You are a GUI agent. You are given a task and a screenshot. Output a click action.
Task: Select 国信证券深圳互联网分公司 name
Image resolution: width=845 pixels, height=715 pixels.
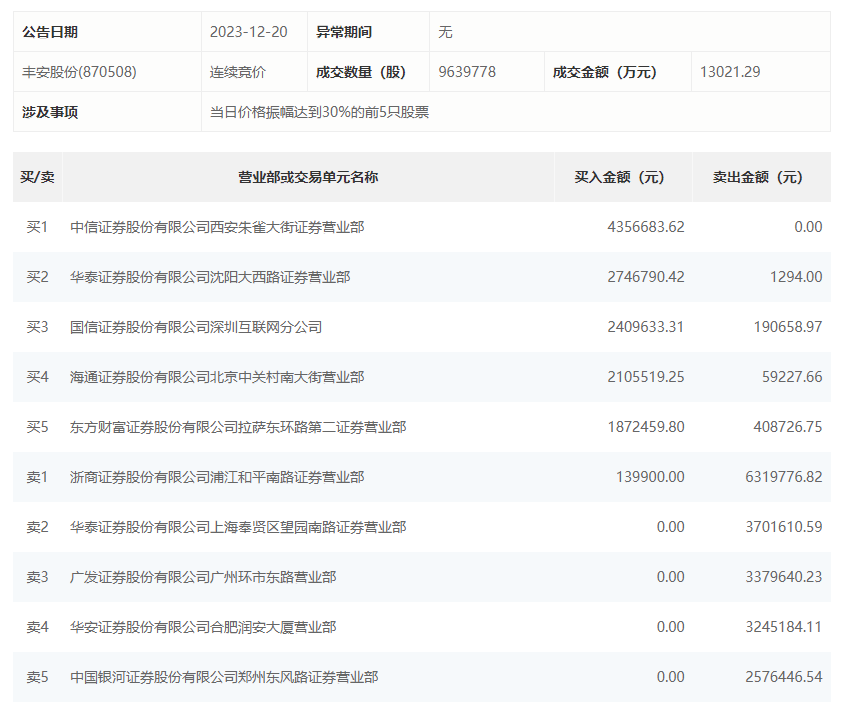pos(196,327)
